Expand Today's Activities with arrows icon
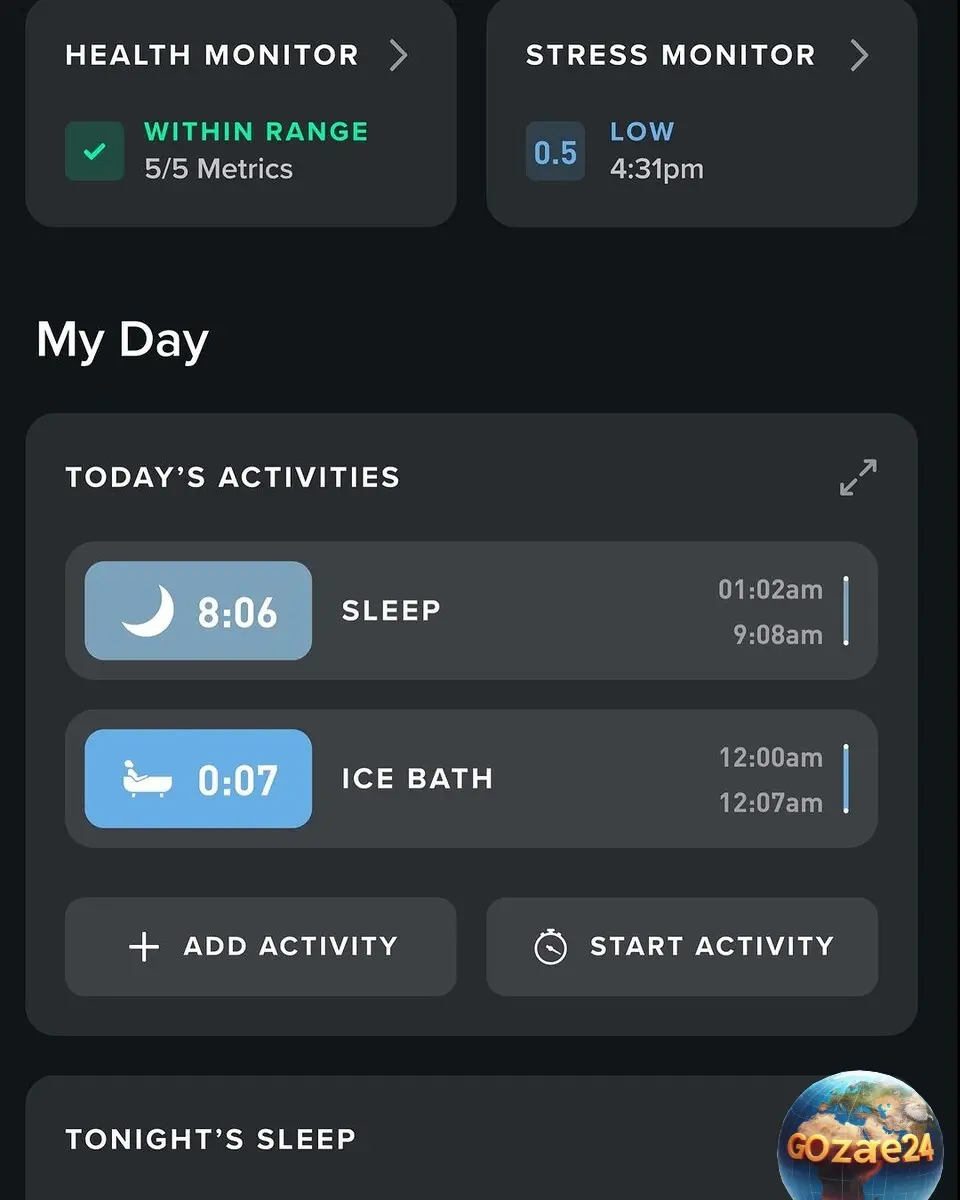 click(x=858, y=477)
